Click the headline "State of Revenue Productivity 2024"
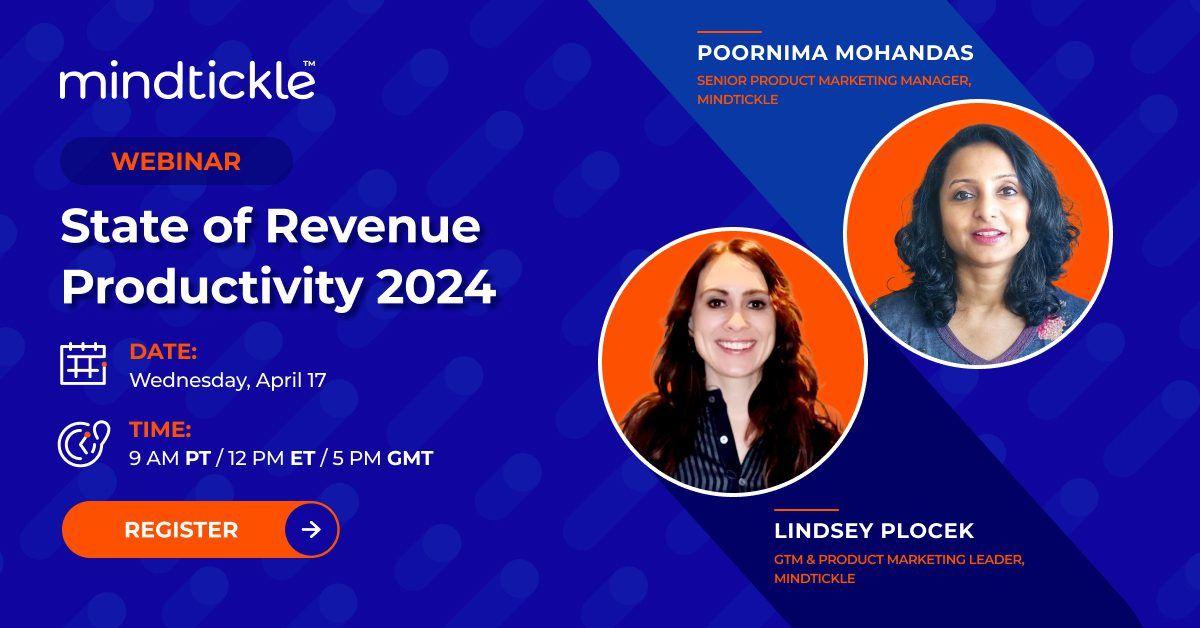 (x=278, y=258)
